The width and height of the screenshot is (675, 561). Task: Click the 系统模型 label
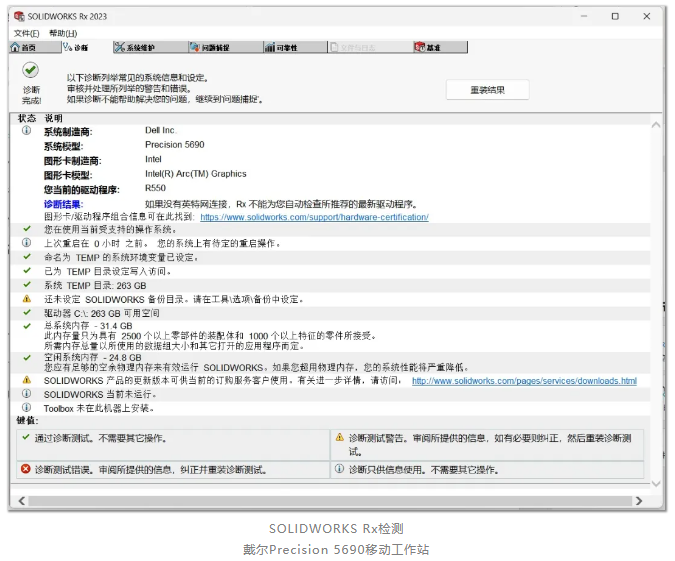[63, 146]
